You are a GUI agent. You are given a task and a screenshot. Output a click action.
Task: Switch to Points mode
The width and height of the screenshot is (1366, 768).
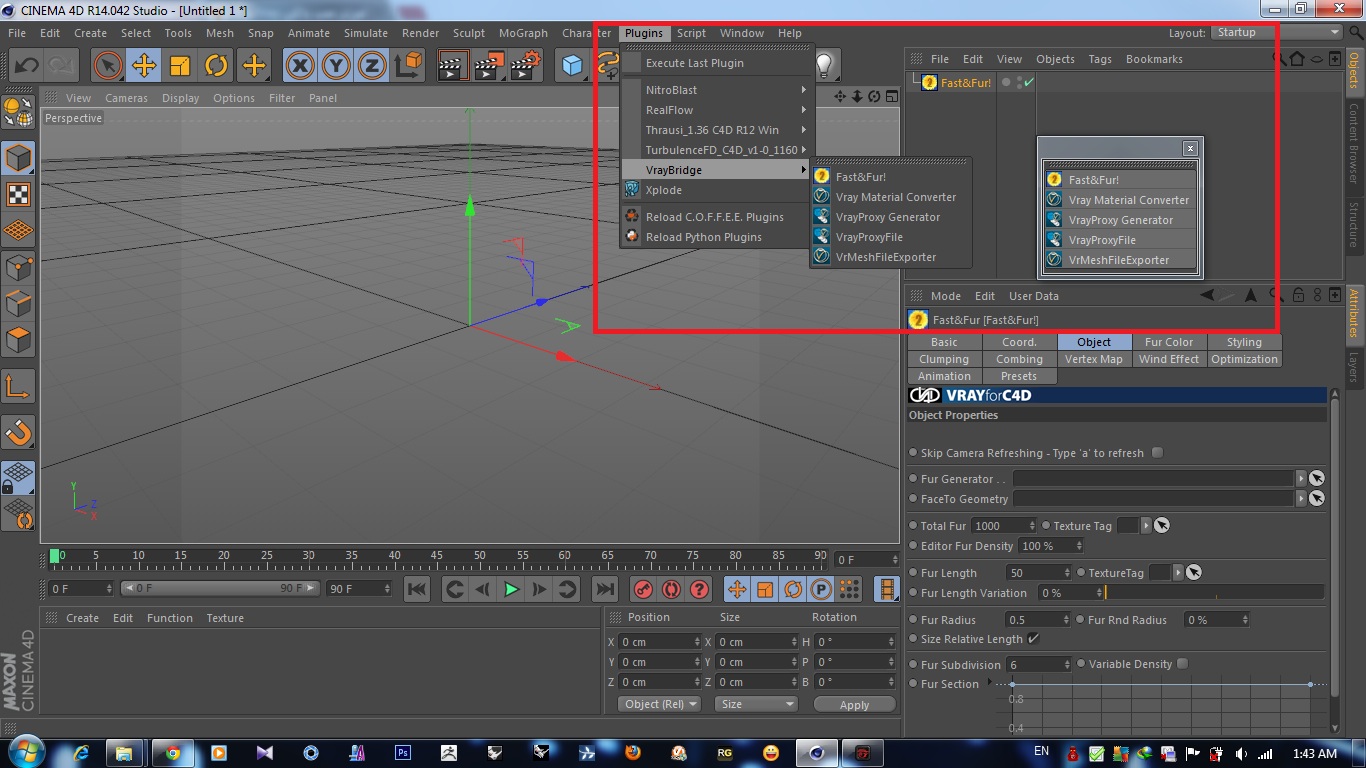pyautogui.click(x=19, y=267)
